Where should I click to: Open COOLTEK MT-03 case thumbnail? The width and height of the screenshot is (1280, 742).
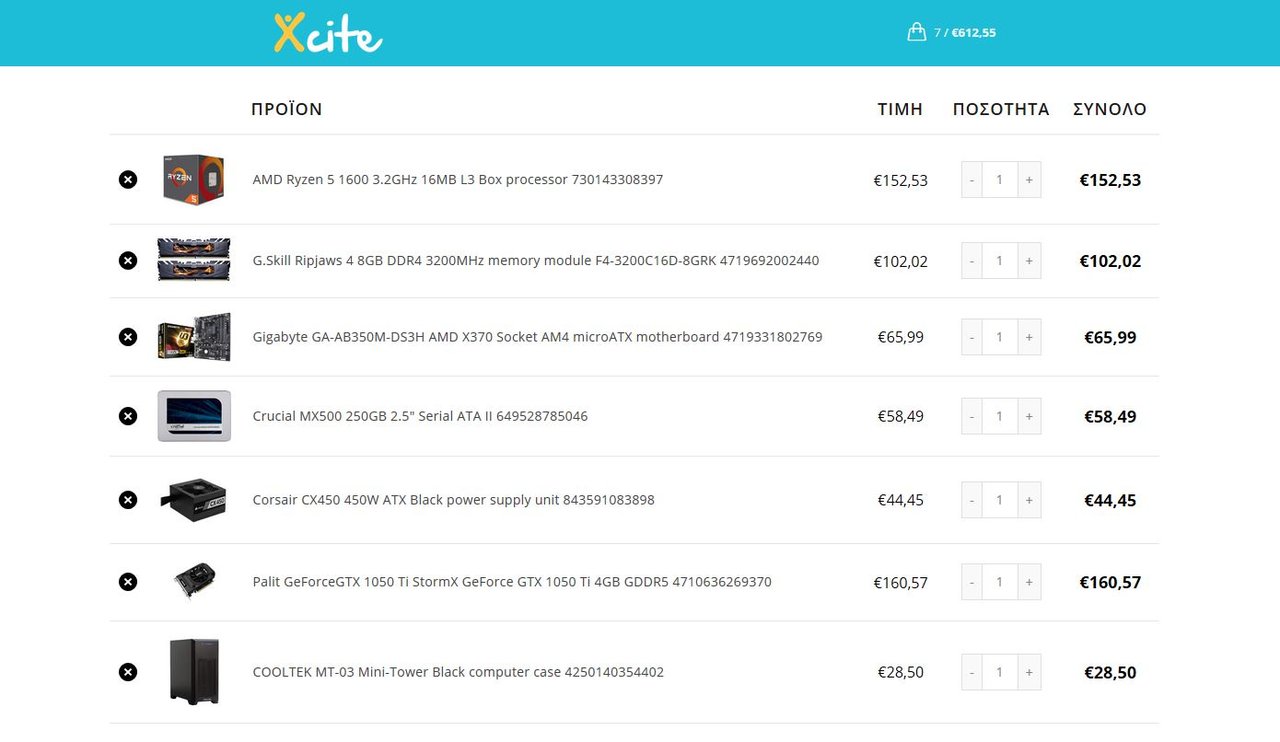[x=194, y=672]
